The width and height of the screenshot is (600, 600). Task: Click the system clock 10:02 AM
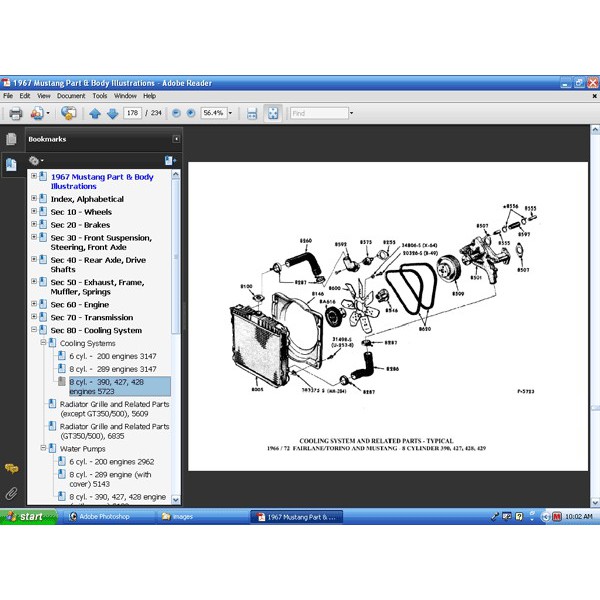point(579,517)
